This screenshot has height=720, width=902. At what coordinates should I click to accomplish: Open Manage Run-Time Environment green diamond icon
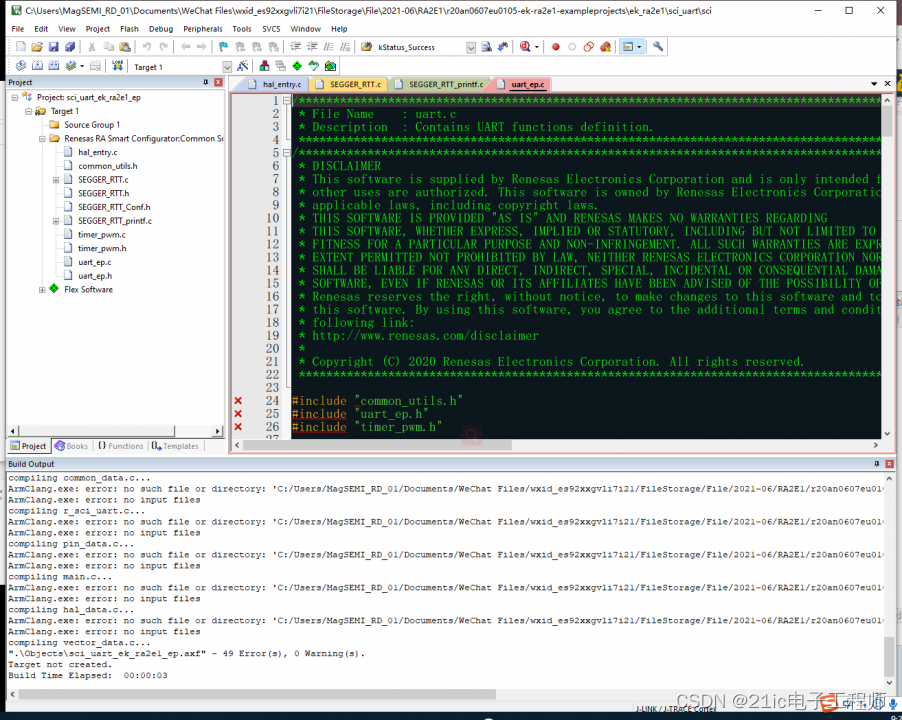[x=297, y=66]
